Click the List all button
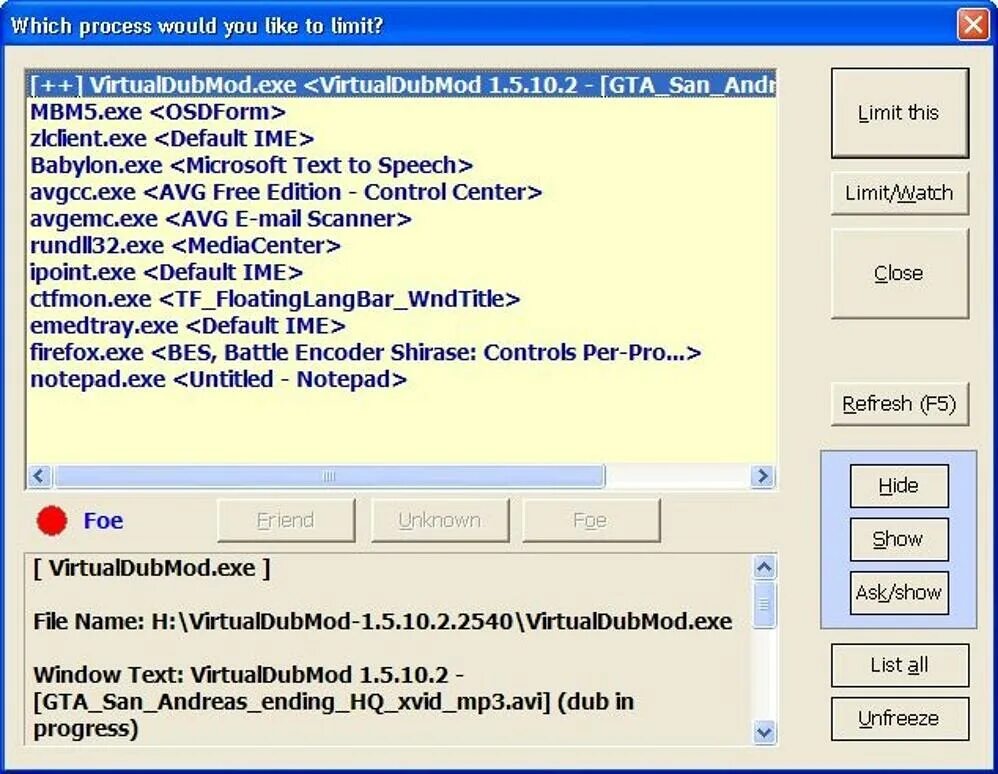Image resolution: width=998 pixels, height=774 pixels. tap(899, 665)
